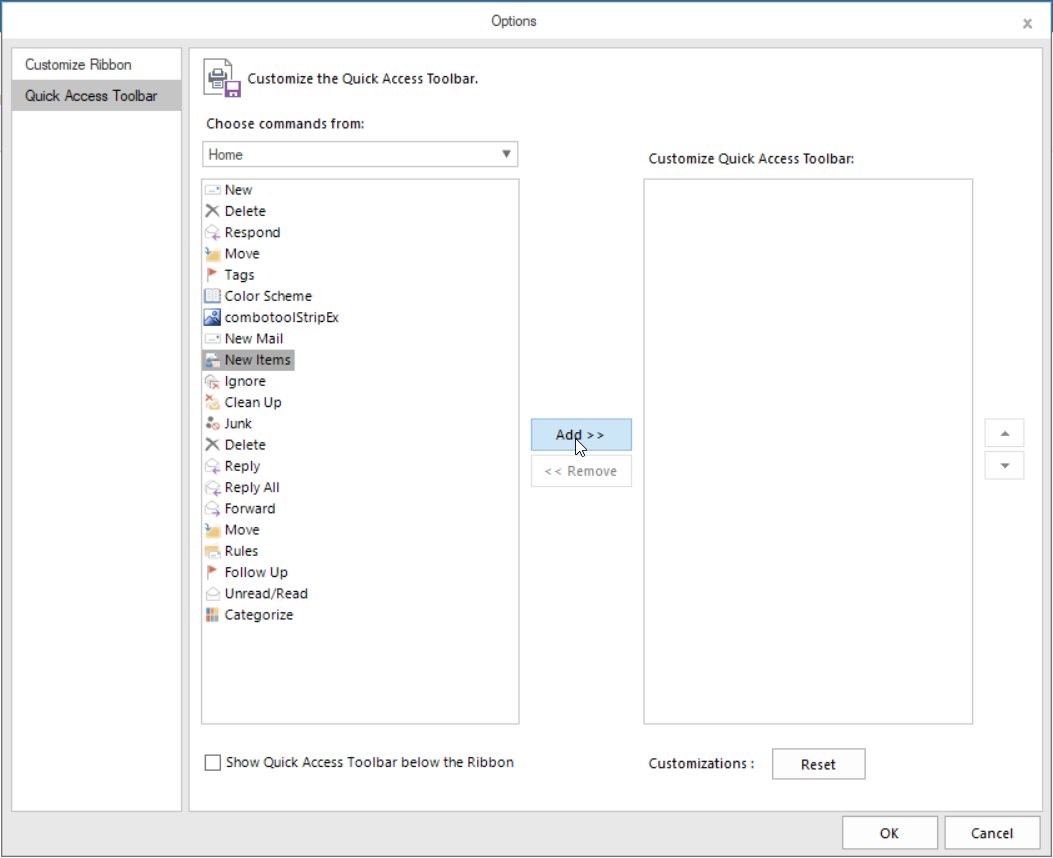
Task: Select the Follow Up command
Action: (x=255, y=572)
